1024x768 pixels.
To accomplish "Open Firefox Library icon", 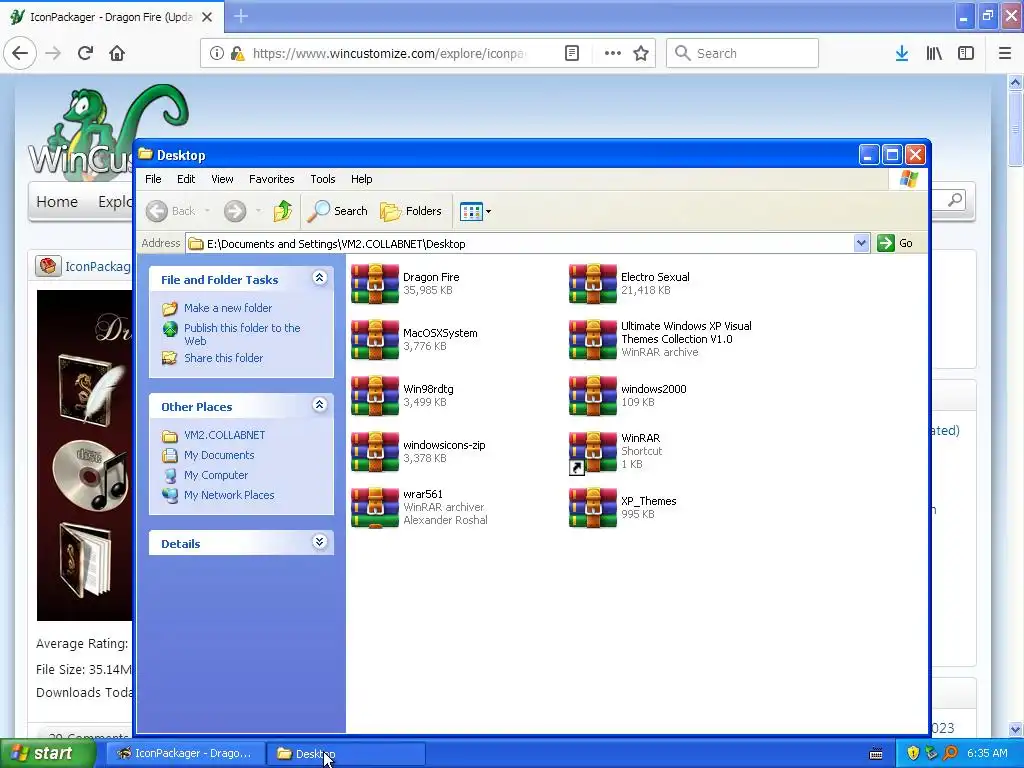I will (934, 53).
